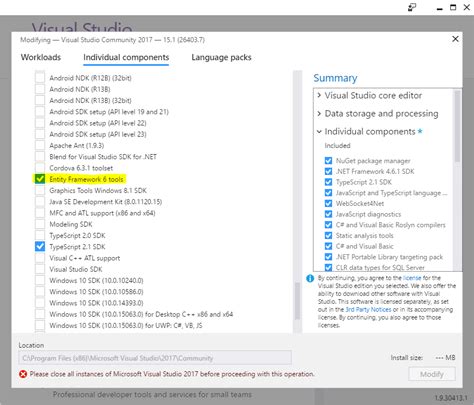Check Cordova 6.3.1 toolset
474x405 pixels.
(40, 168)
